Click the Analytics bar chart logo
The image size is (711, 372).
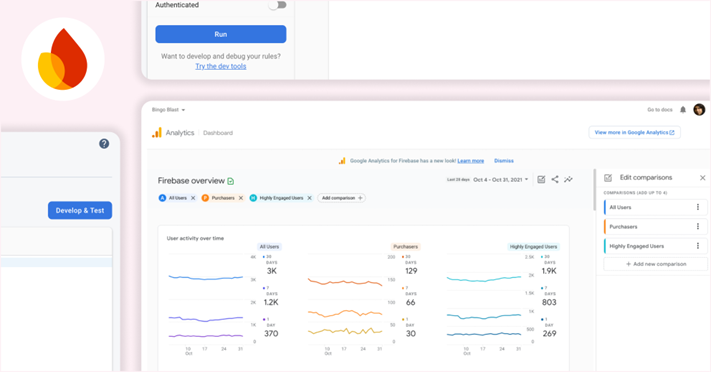[x=157, y=132]
